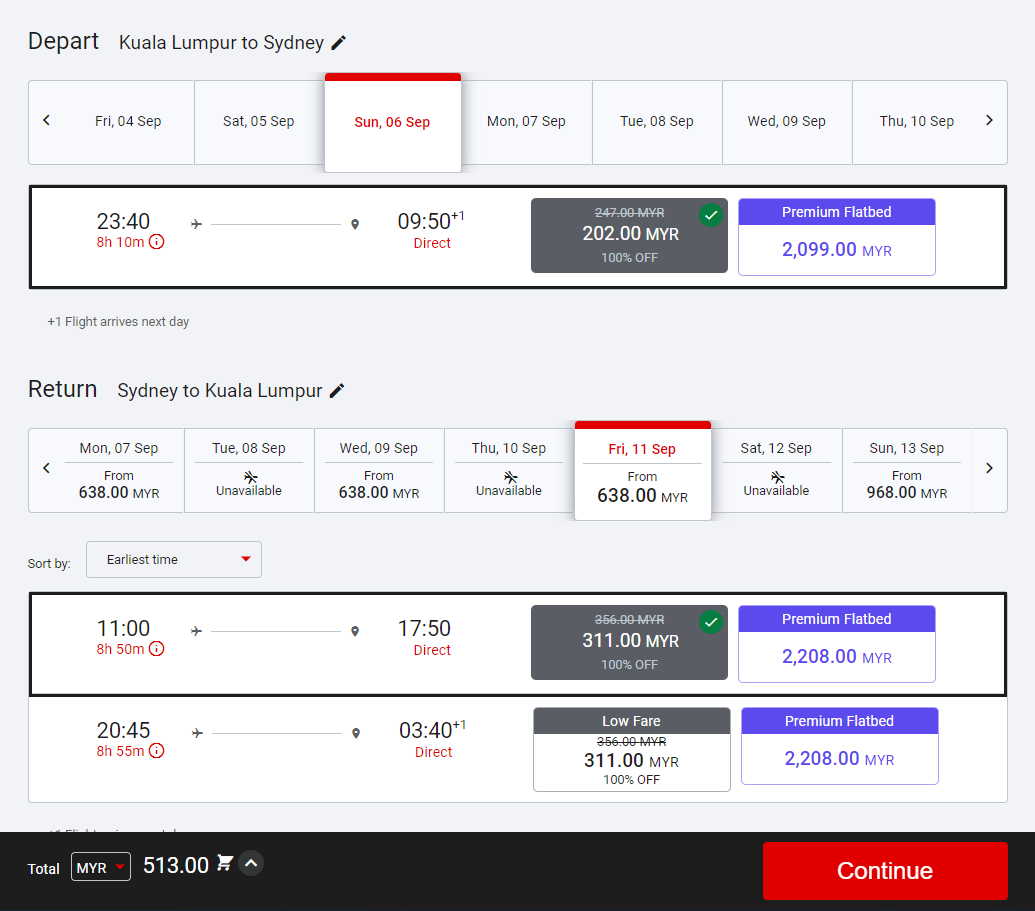Open the MYR currency dropdown
This screenshot has width=1035, height=911.
tap(101, 868)
